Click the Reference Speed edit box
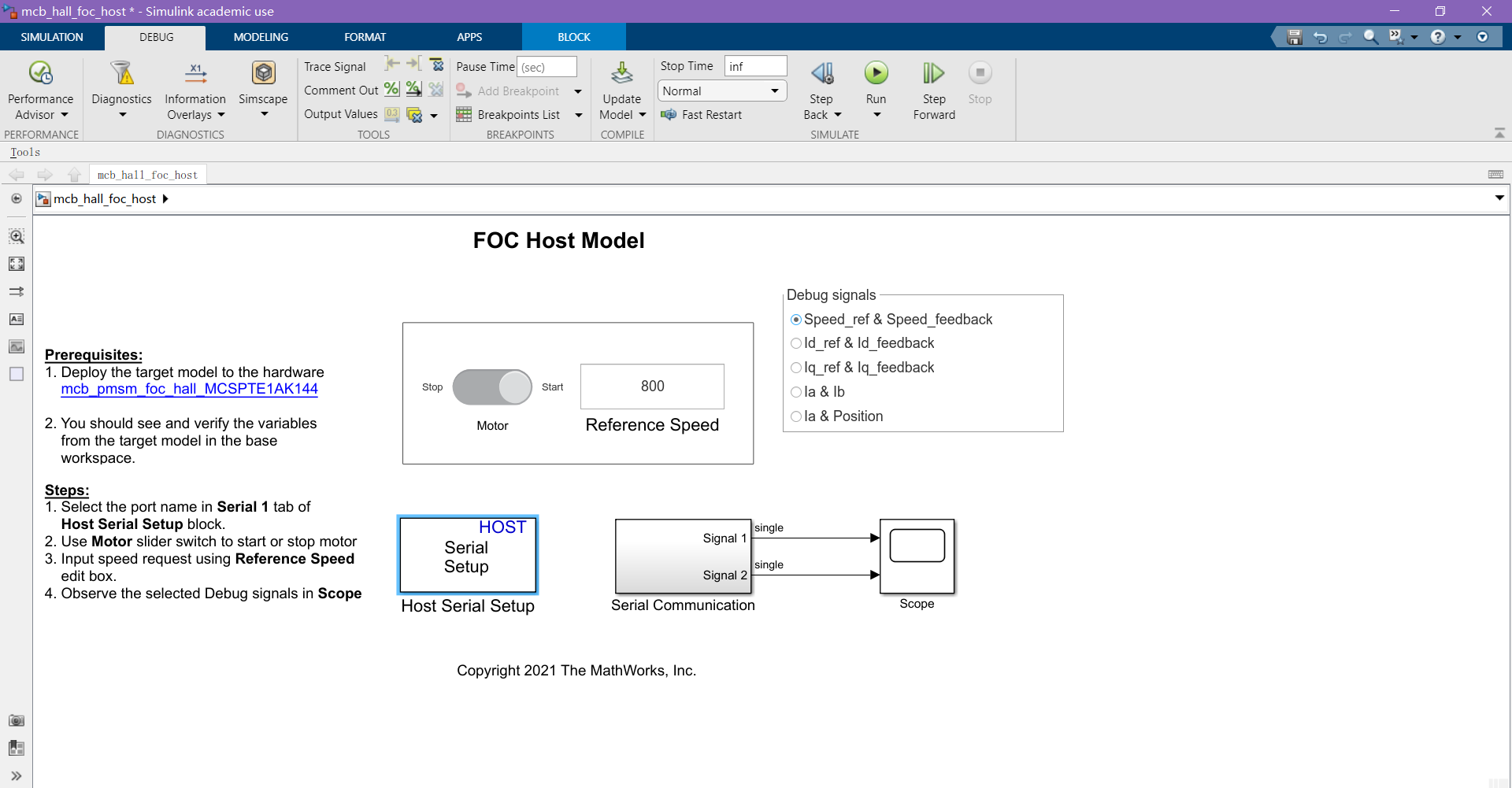This screenshot has height=788, width=1512. pos(651,387)
